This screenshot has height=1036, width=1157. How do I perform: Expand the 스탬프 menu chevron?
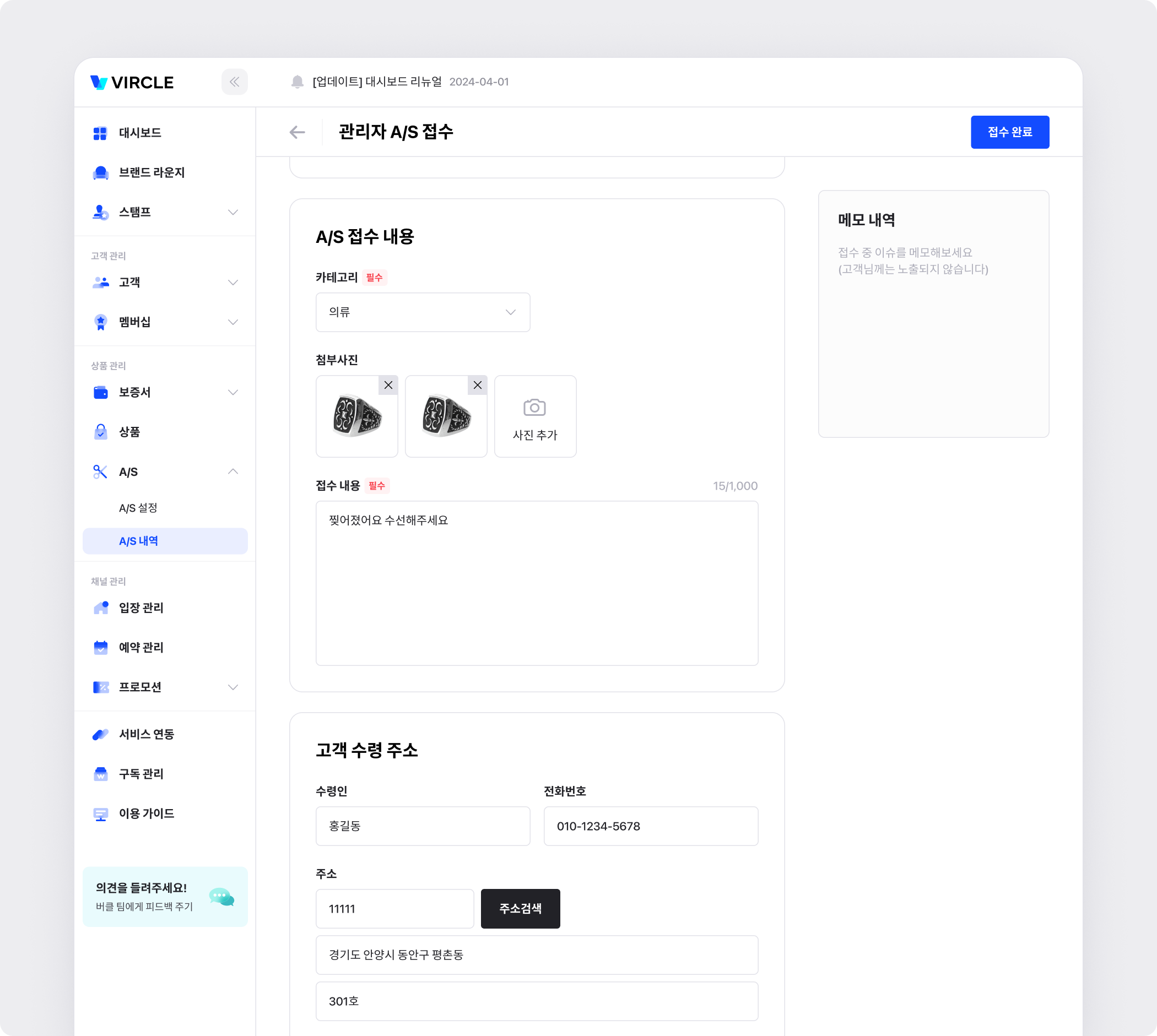pyautogui.click(x=233, y=213)
